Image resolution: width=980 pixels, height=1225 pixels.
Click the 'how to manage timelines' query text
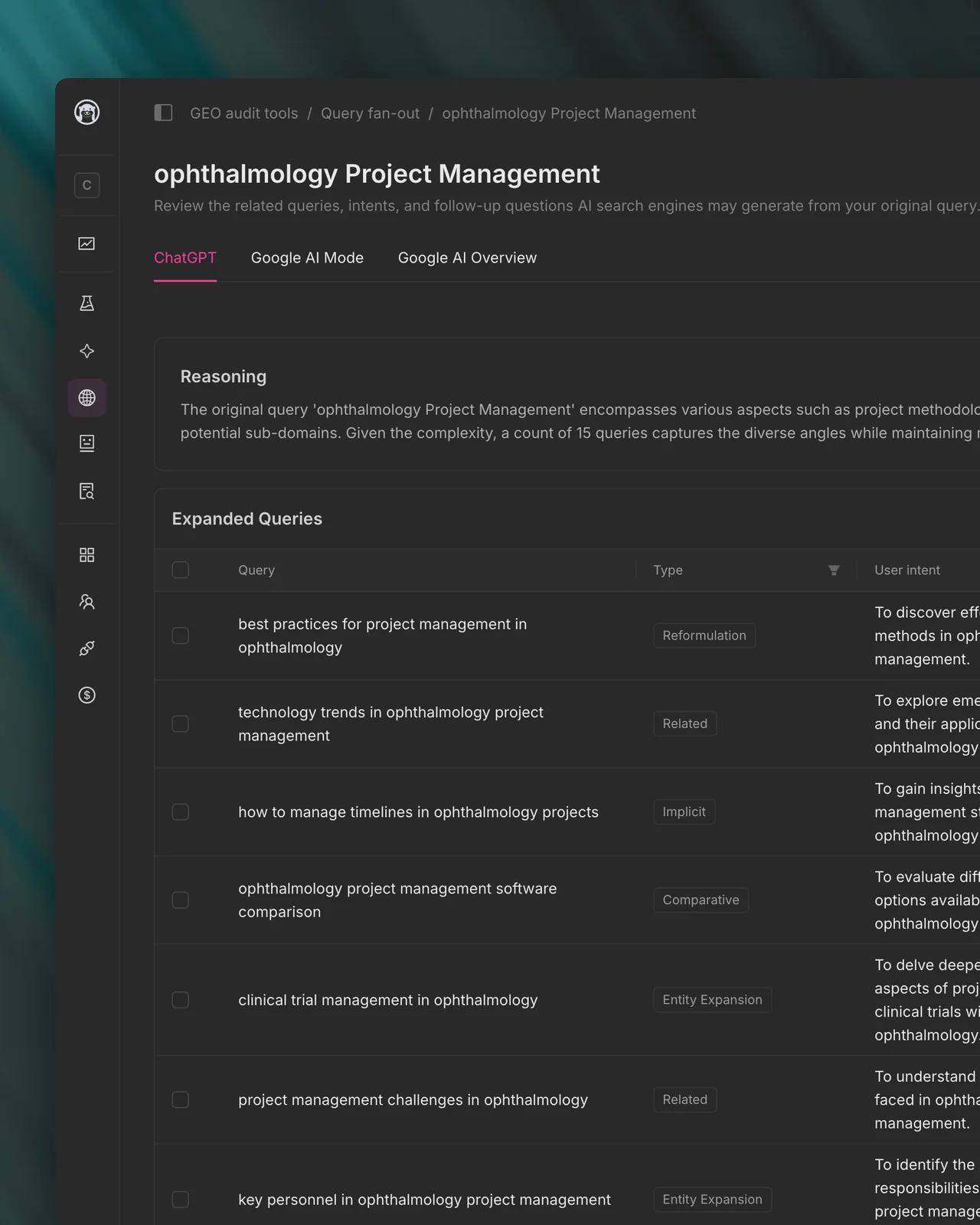pyautogui.click(x=418, y=812)
